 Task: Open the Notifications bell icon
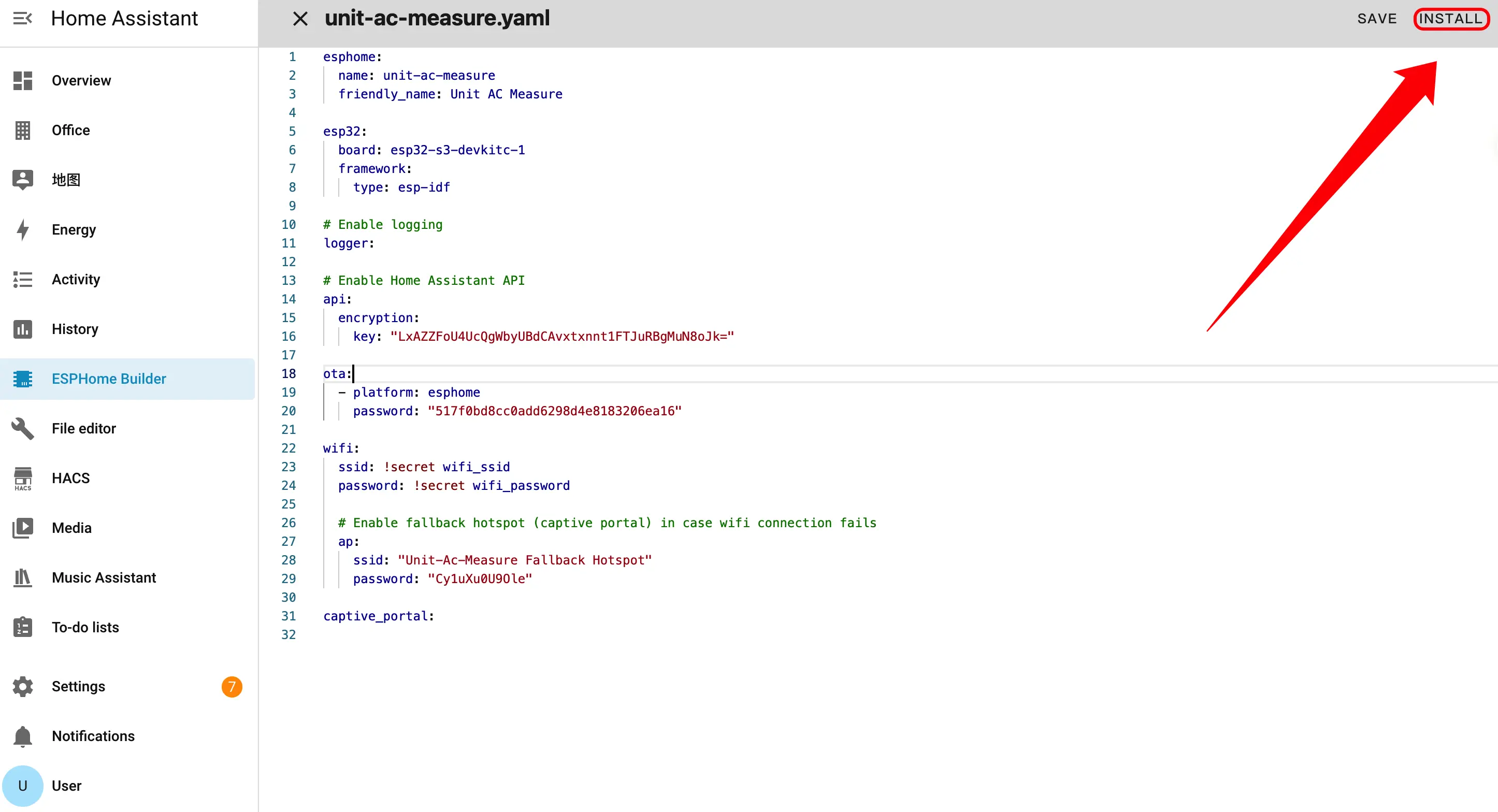coord(23,736)
